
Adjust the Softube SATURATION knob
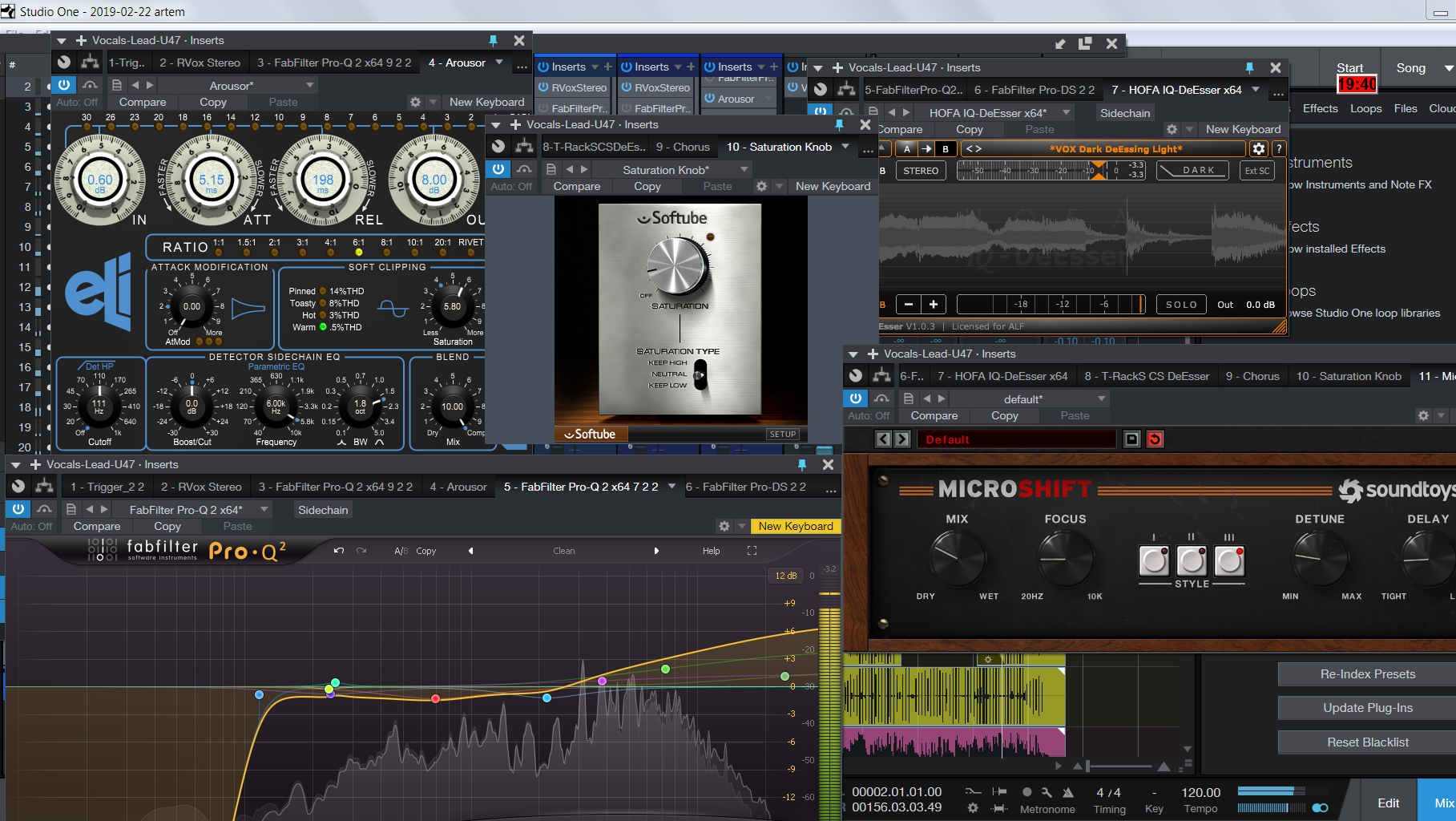[678, 265]
